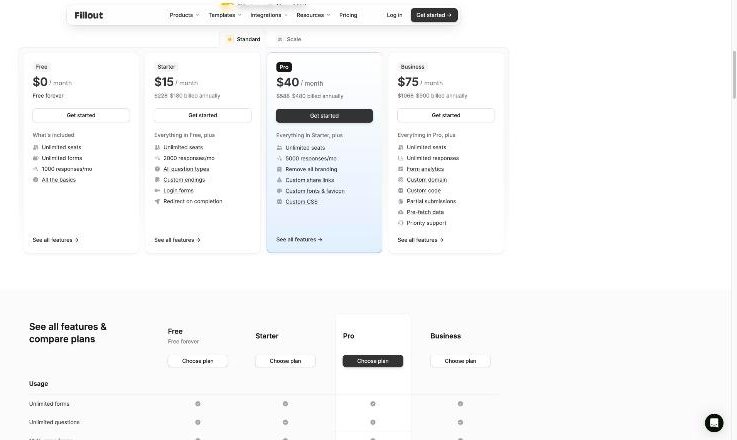
Task: Click the Free plan Unlimited seats icon
Action: [x=35, y=147]
